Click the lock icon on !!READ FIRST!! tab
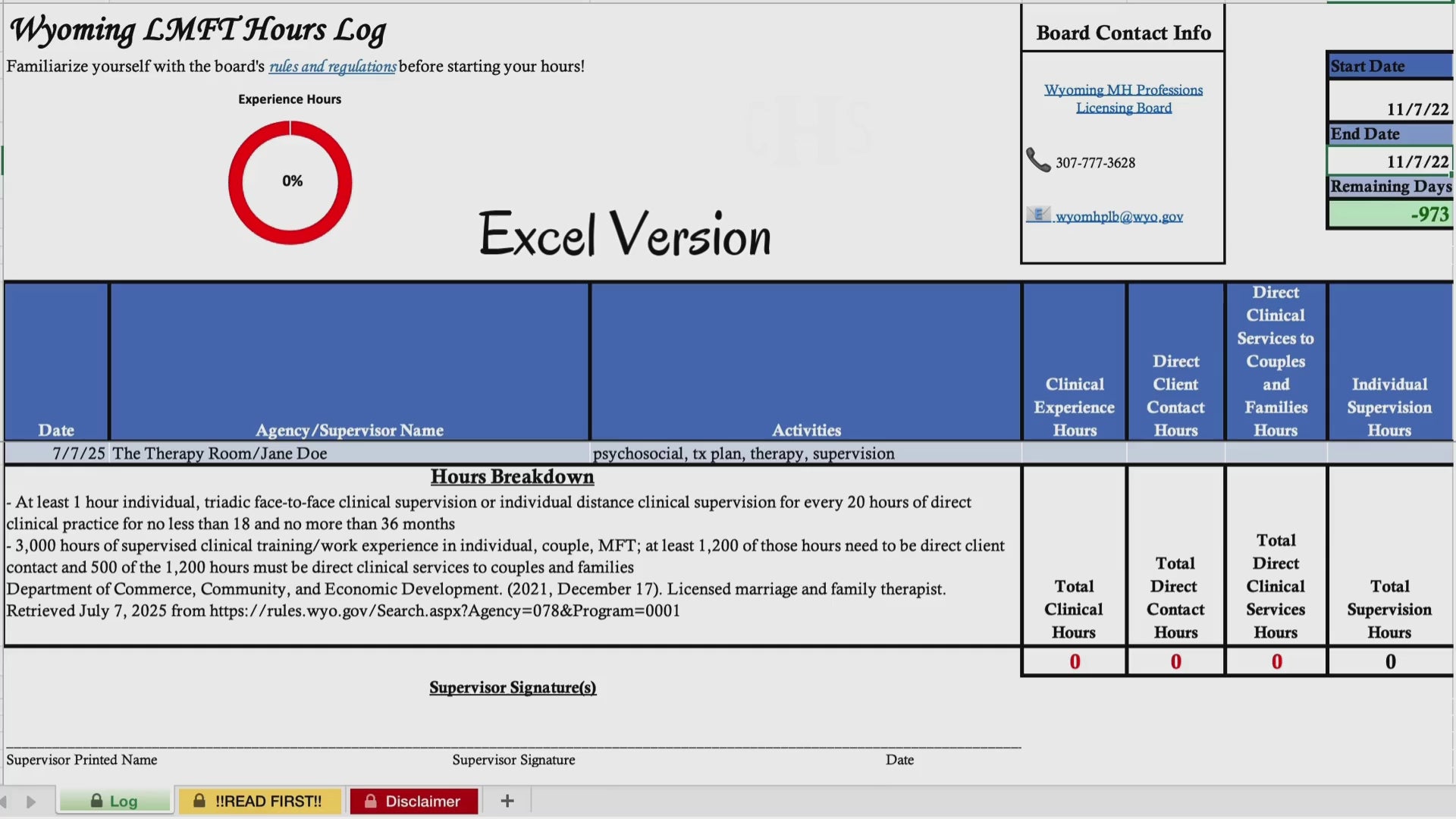The height and width of the screenshot is (819, 1456). (199, 801)
